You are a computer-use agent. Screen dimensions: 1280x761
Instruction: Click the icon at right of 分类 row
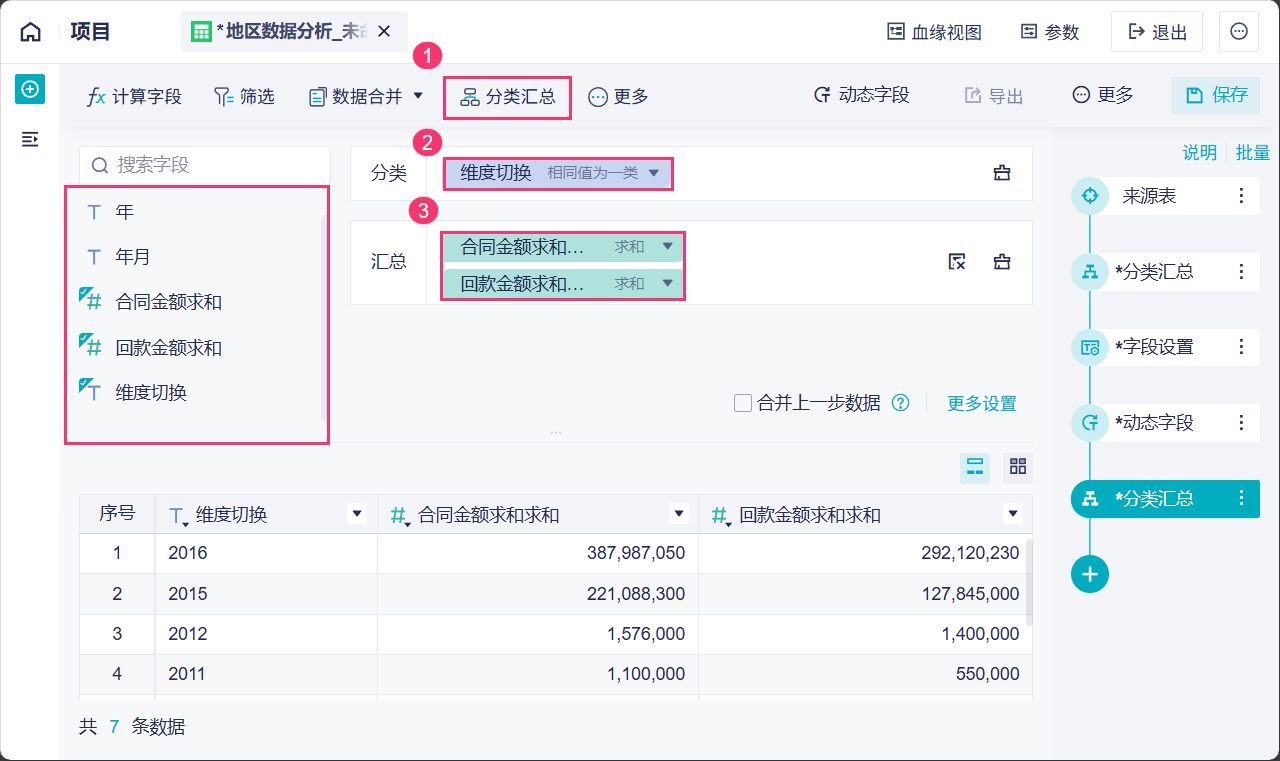(1001, 173)
